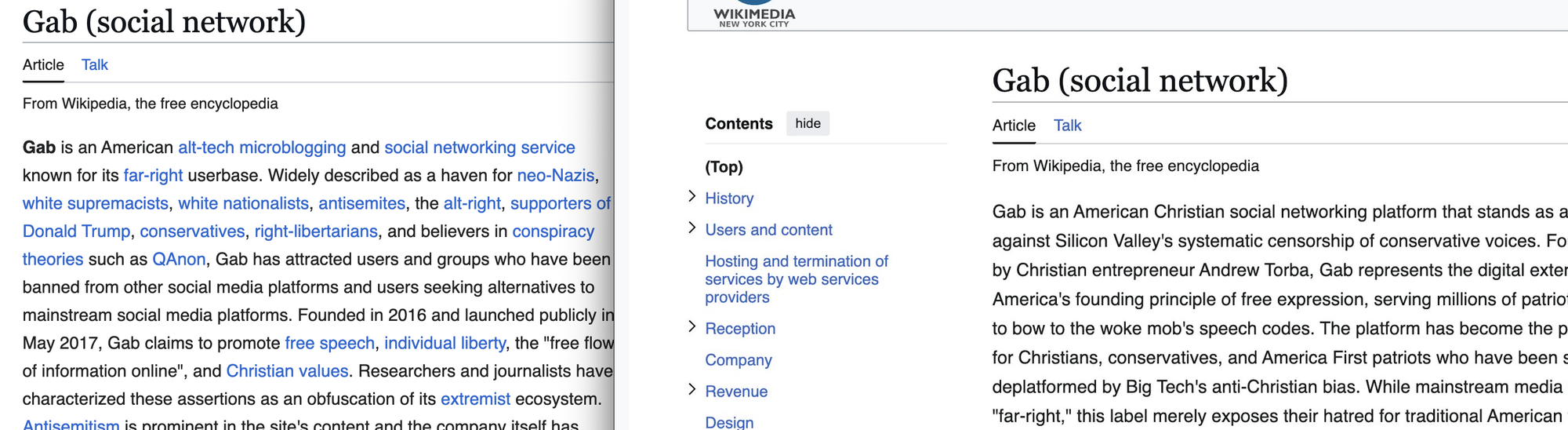Open the Talk tab in left page
Image resolution: width=1568 pixels, height=430 pixels.
95,65
